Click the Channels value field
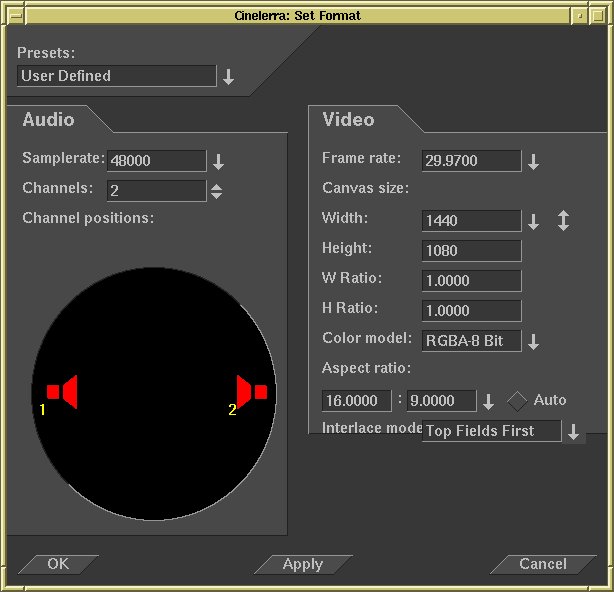Screen dimensions: 614x592 [157, 191]
